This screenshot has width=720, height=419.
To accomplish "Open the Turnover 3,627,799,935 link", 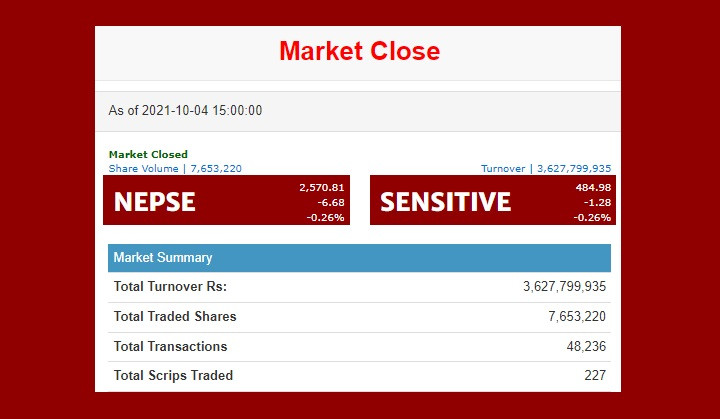I will (x=546, y=169).
